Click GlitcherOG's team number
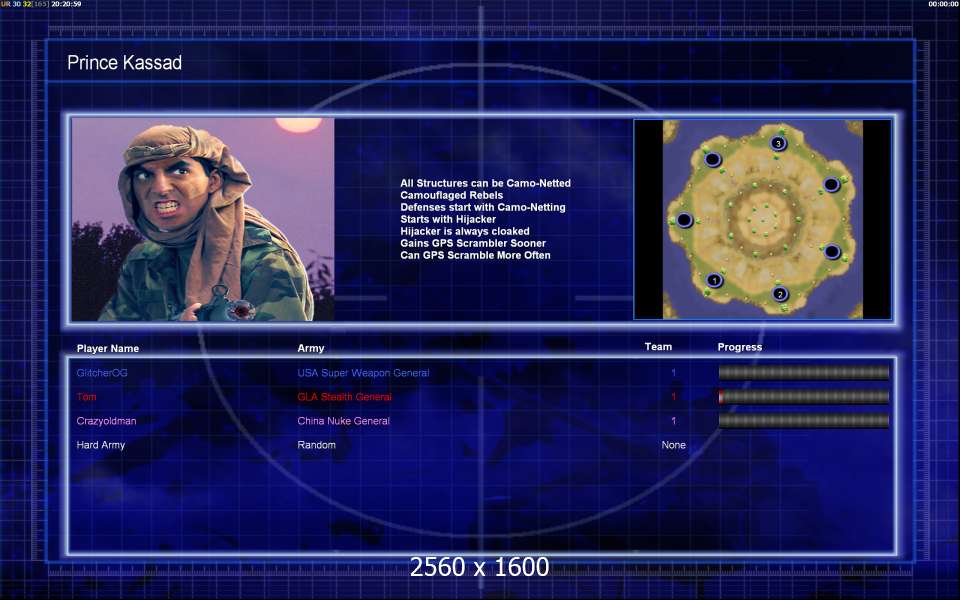 tap(673, 373)
